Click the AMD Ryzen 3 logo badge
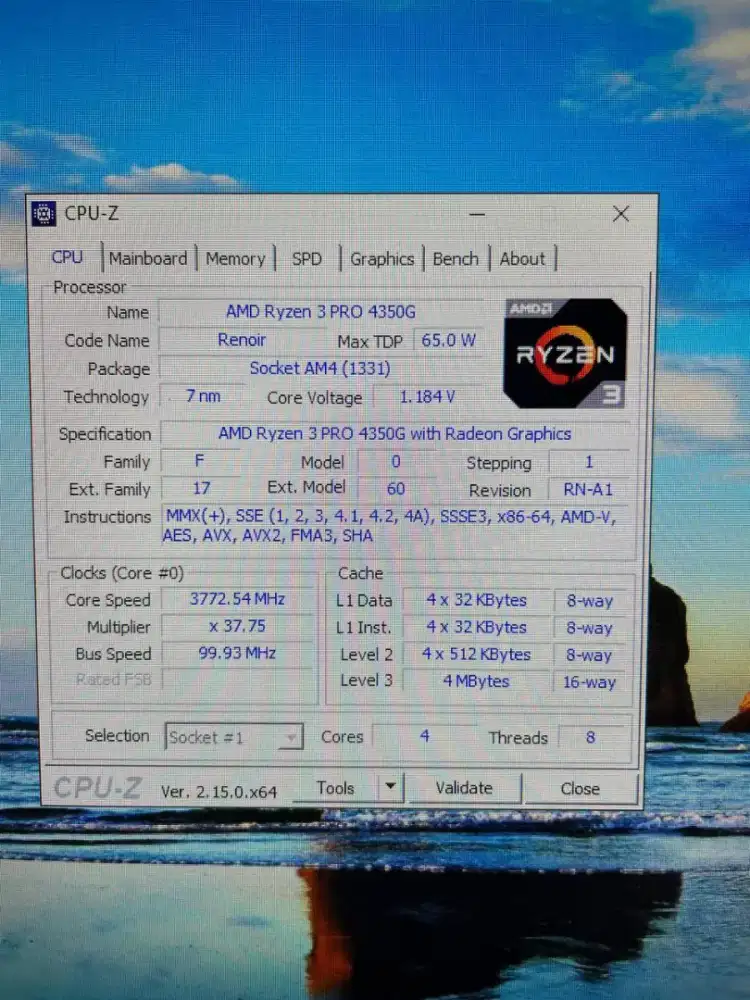The width and height of the screenshot is (750, 1000). 565,353
